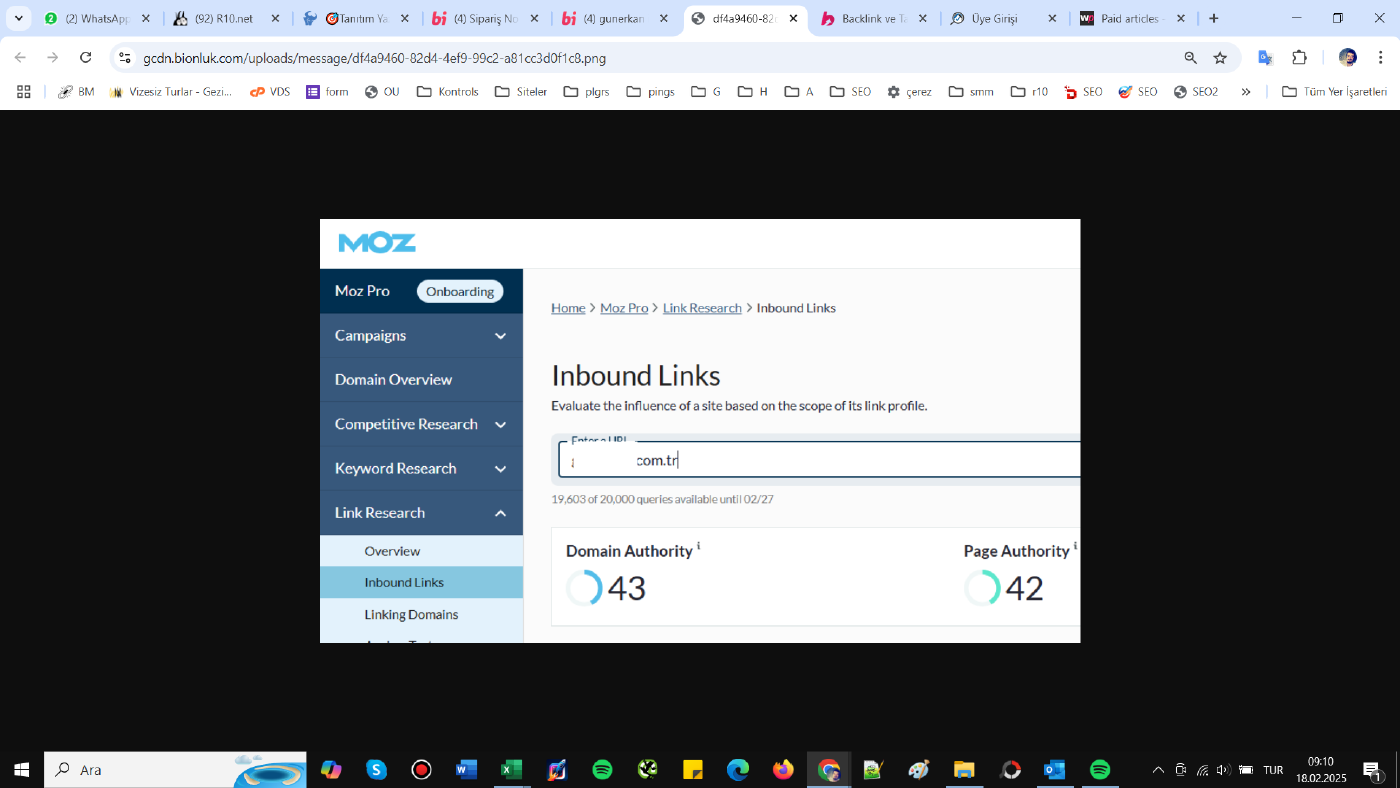This screenshot has width=1400, height=788.
Task: Bookmark this page with the star icon
Action: click(1220, 58)
